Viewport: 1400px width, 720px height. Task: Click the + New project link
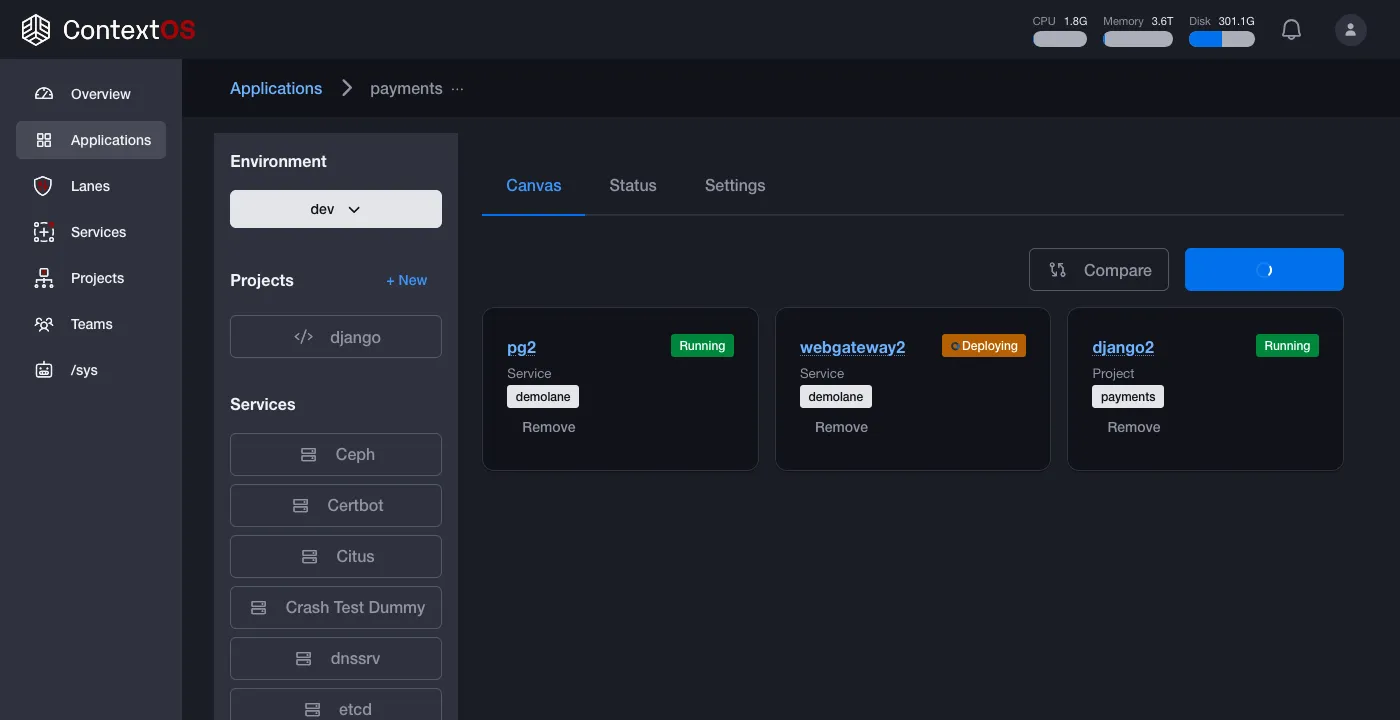[407, 280]
